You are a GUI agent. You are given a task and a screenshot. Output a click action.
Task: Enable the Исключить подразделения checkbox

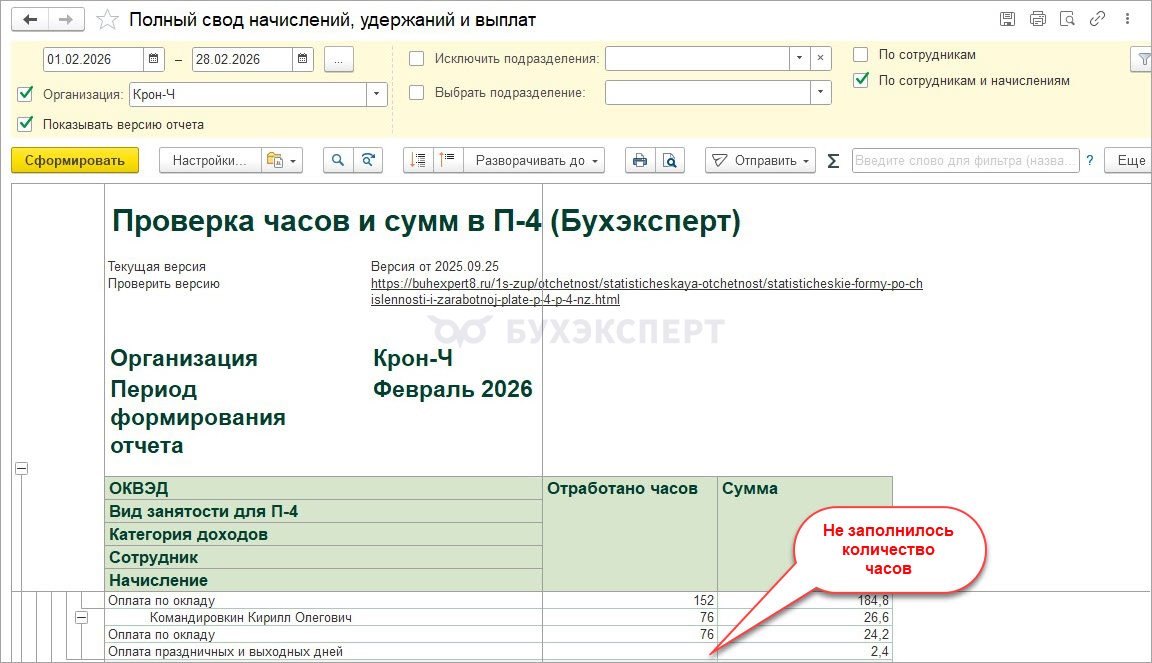pos(417,59)
